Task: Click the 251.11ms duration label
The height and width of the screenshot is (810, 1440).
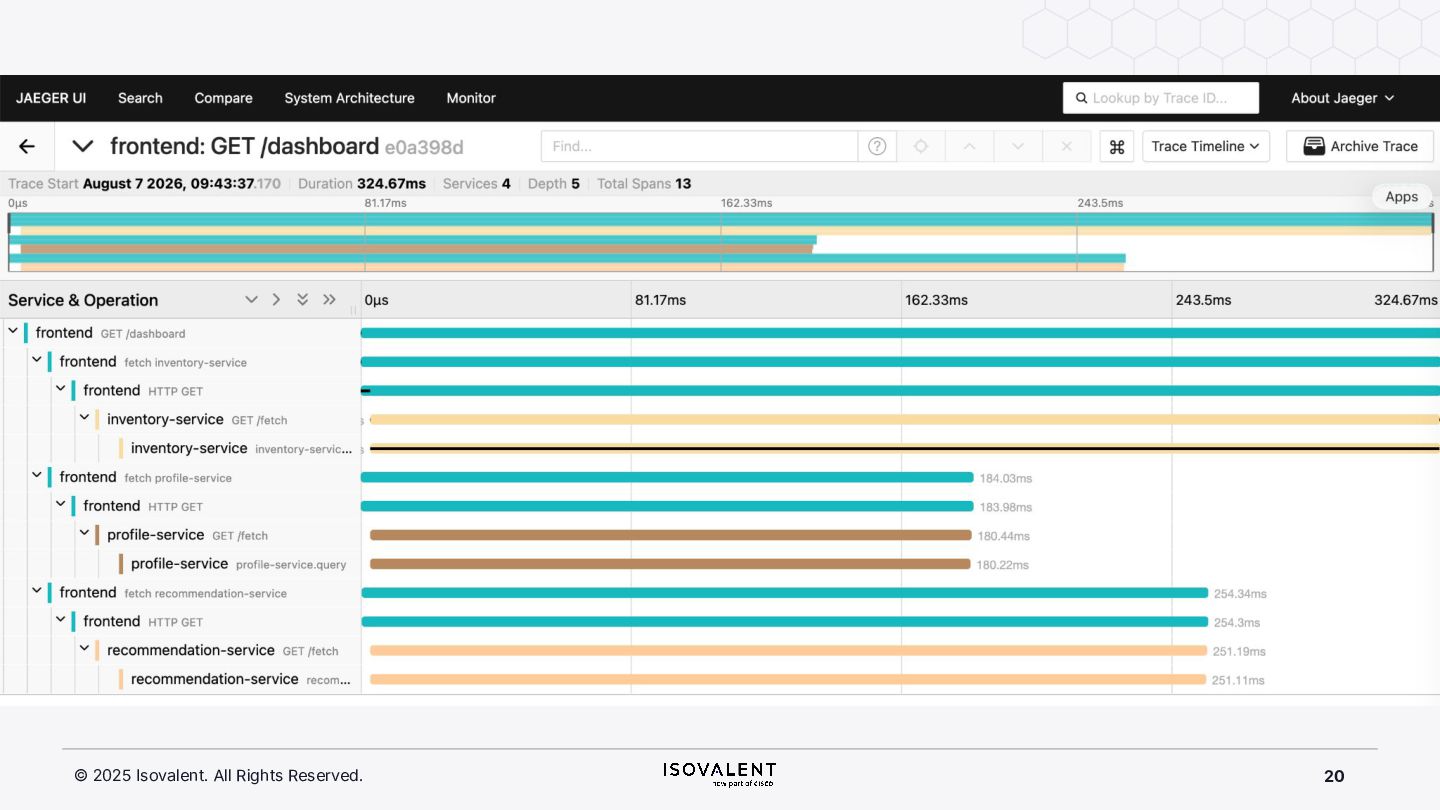Action: [x=1238, y=680]
